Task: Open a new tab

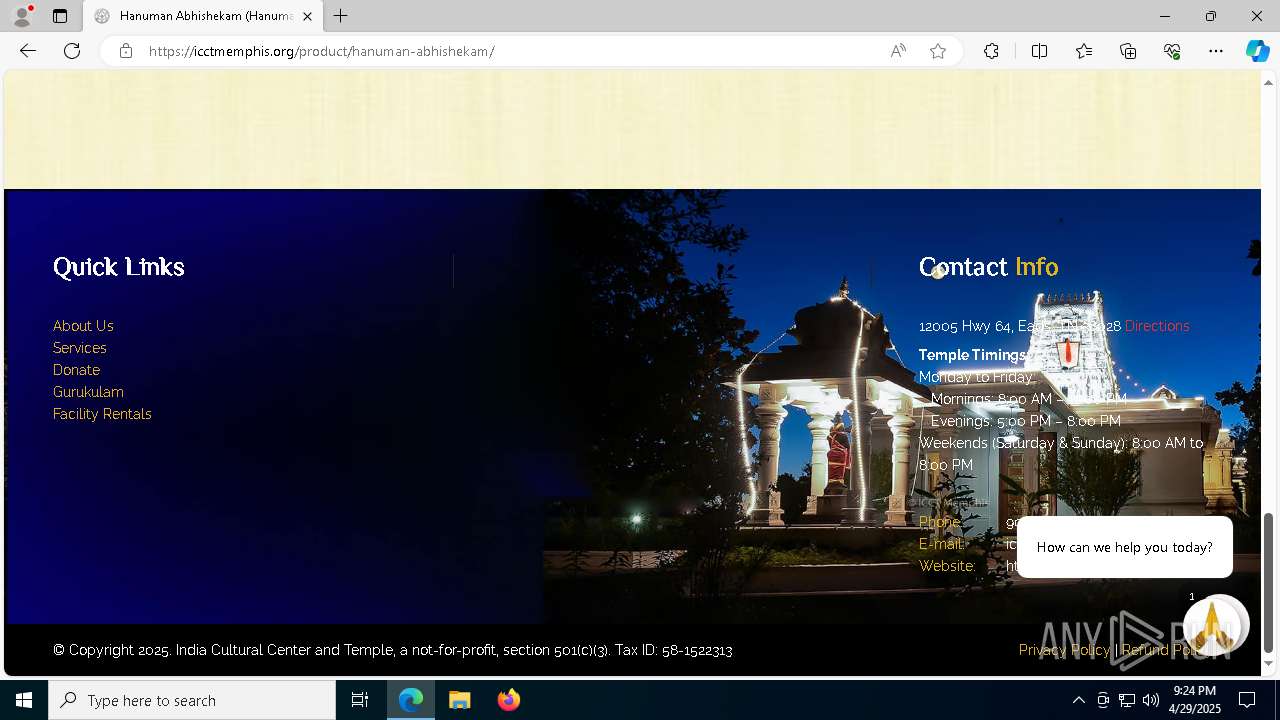Action: [341, 16]
